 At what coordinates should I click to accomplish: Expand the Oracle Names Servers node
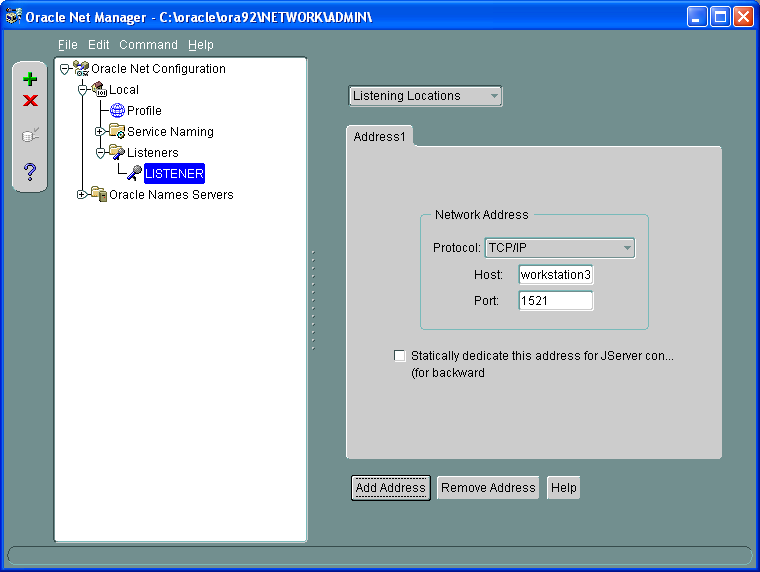click(x=81, y=194)
